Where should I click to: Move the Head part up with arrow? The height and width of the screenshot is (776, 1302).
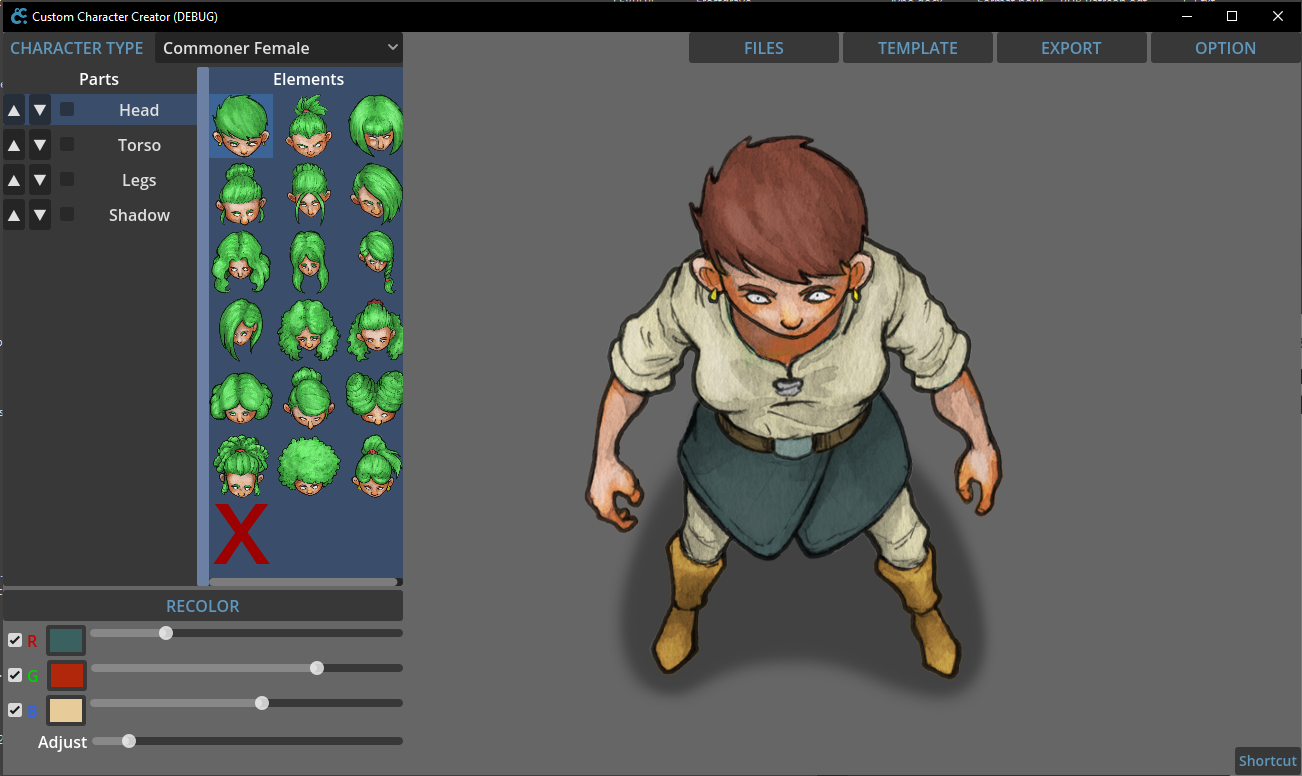pos(14,110)
